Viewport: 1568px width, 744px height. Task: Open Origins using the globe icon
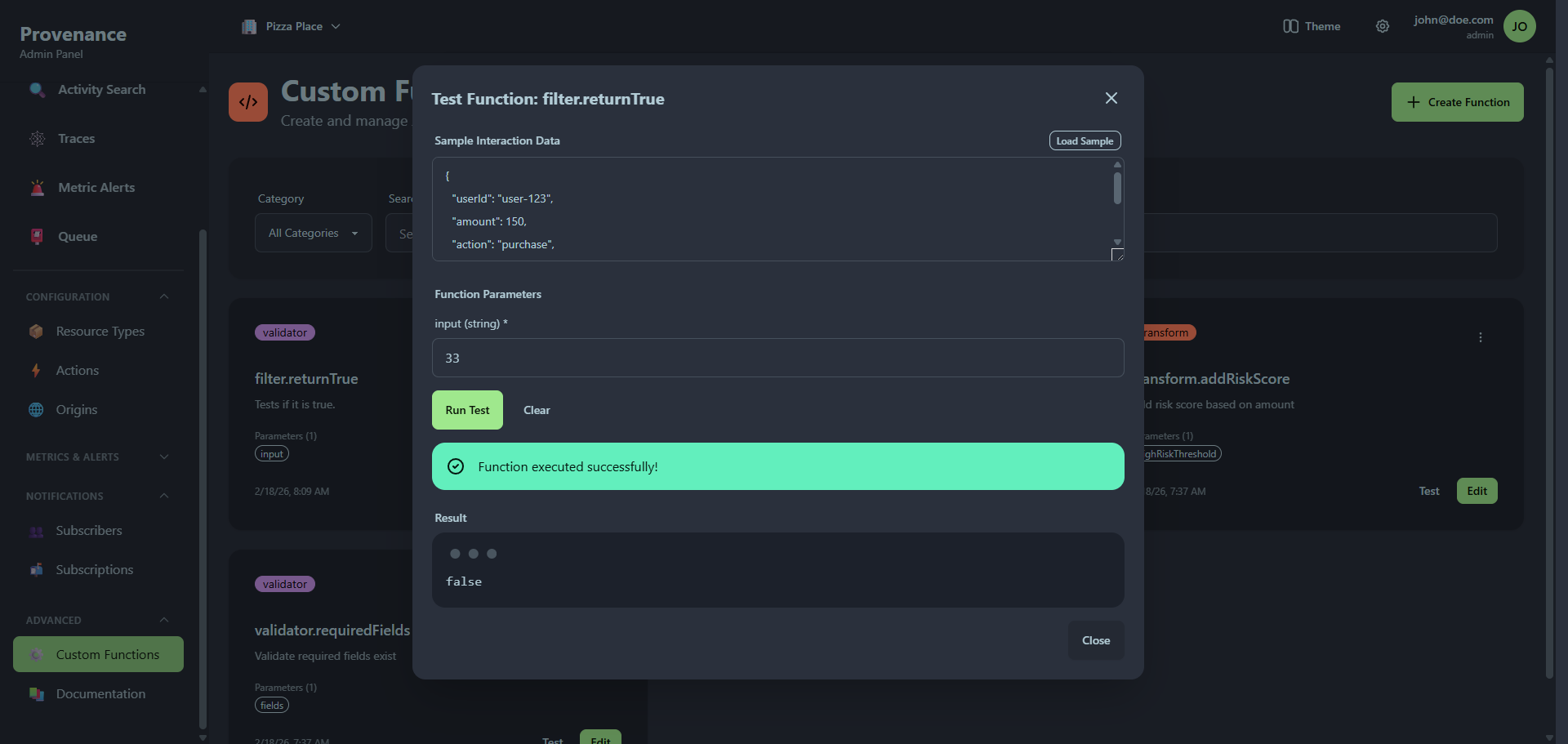(x=36, y=409)
